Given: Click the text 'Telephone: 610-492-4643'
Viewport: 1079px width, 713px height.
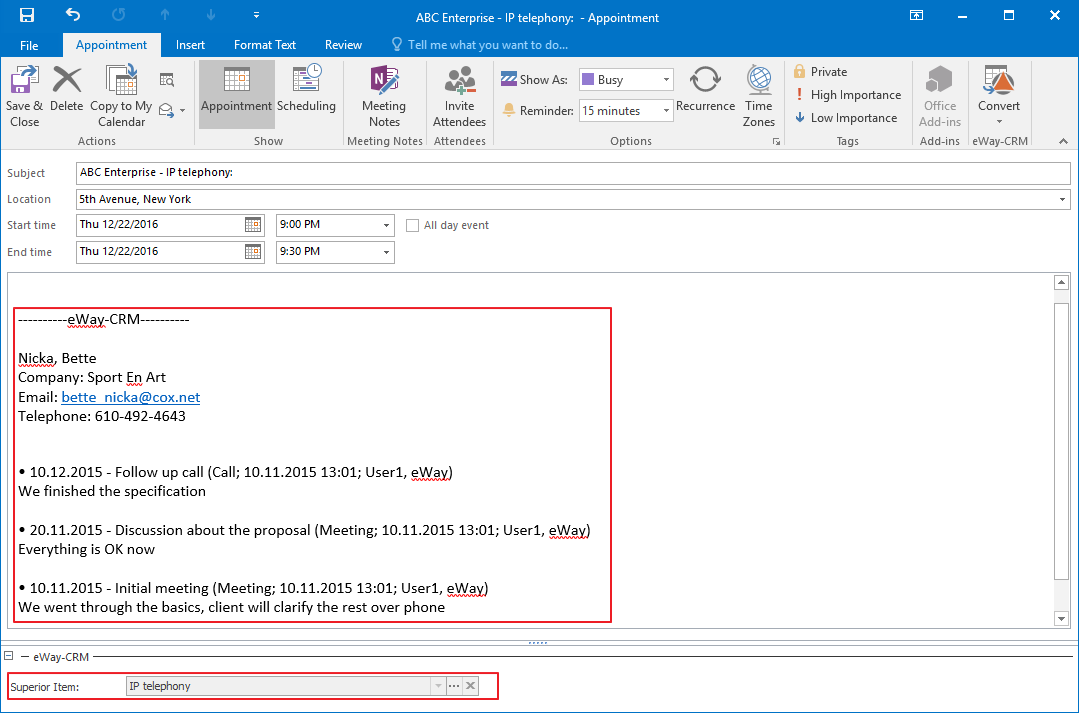Looking at the screenshot, I should [102, 416].
